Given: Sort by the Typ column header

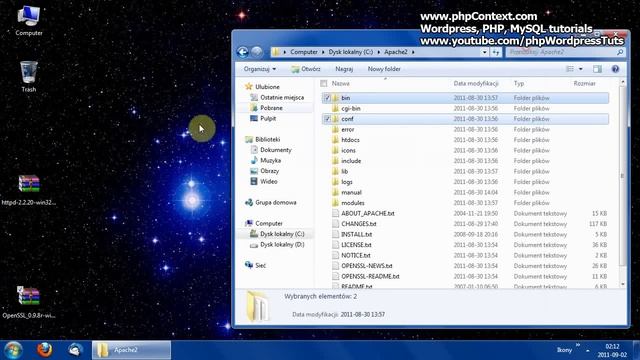Looking at the screenshot, I should tap(519, 83).
